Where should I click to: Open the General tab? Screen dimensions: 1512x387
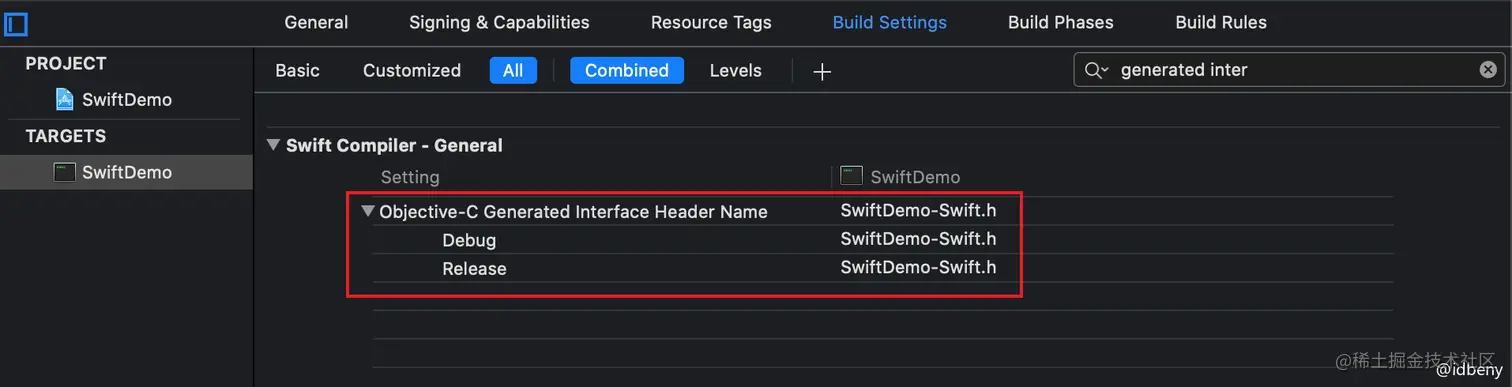tap(316, 22)
